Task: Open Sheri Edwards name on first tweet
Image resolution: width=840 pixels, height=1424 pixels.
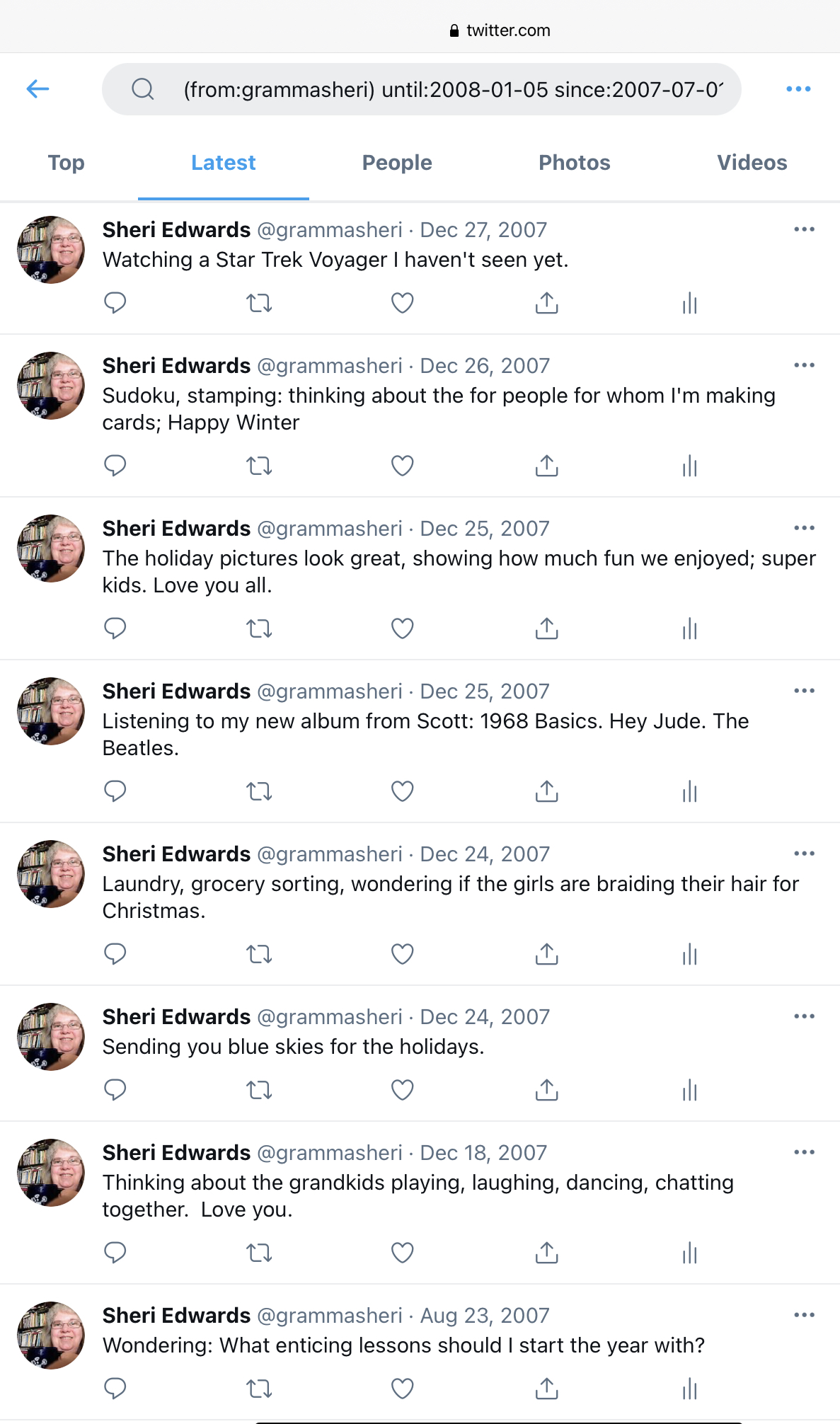Action: tap(176, 230)
